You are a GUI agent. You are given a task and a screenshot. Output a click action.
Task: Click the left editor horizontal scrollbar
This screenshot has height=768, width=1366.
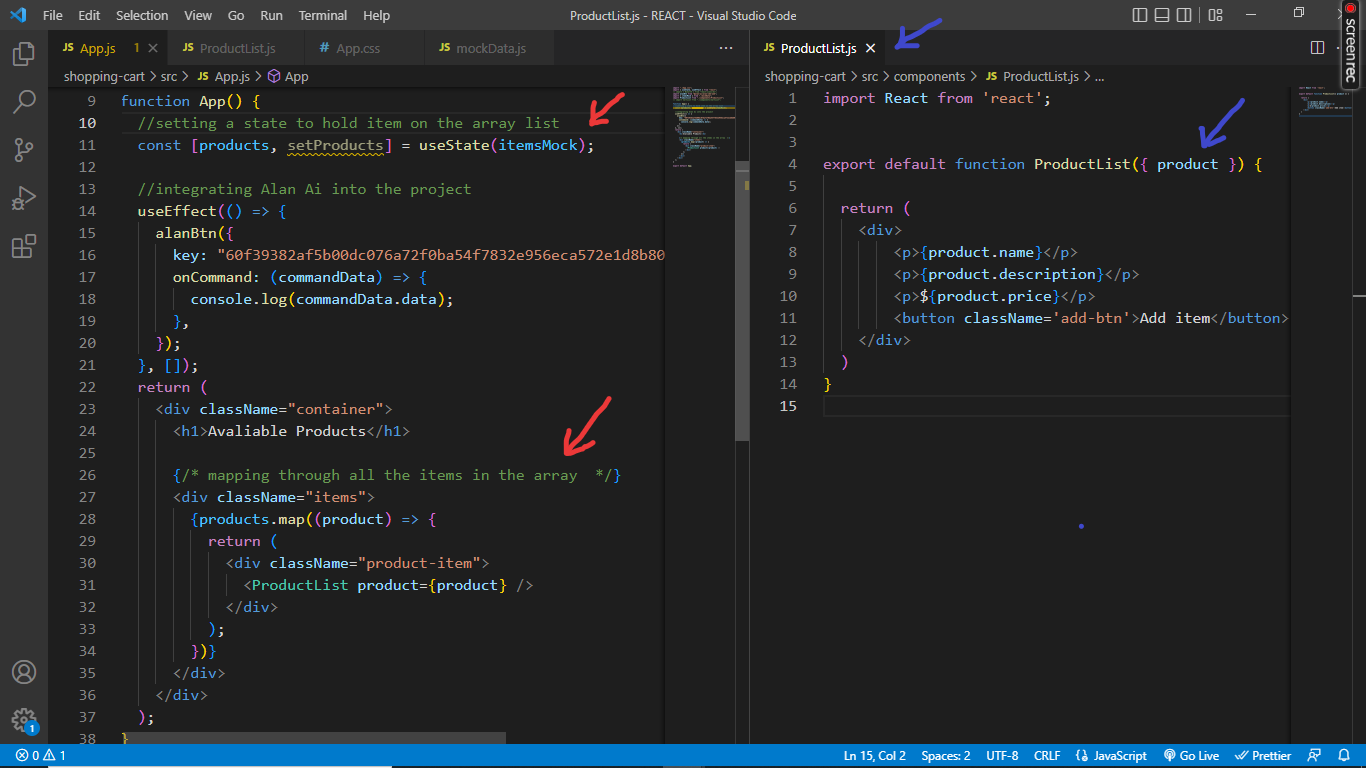[x=313, y=738]
